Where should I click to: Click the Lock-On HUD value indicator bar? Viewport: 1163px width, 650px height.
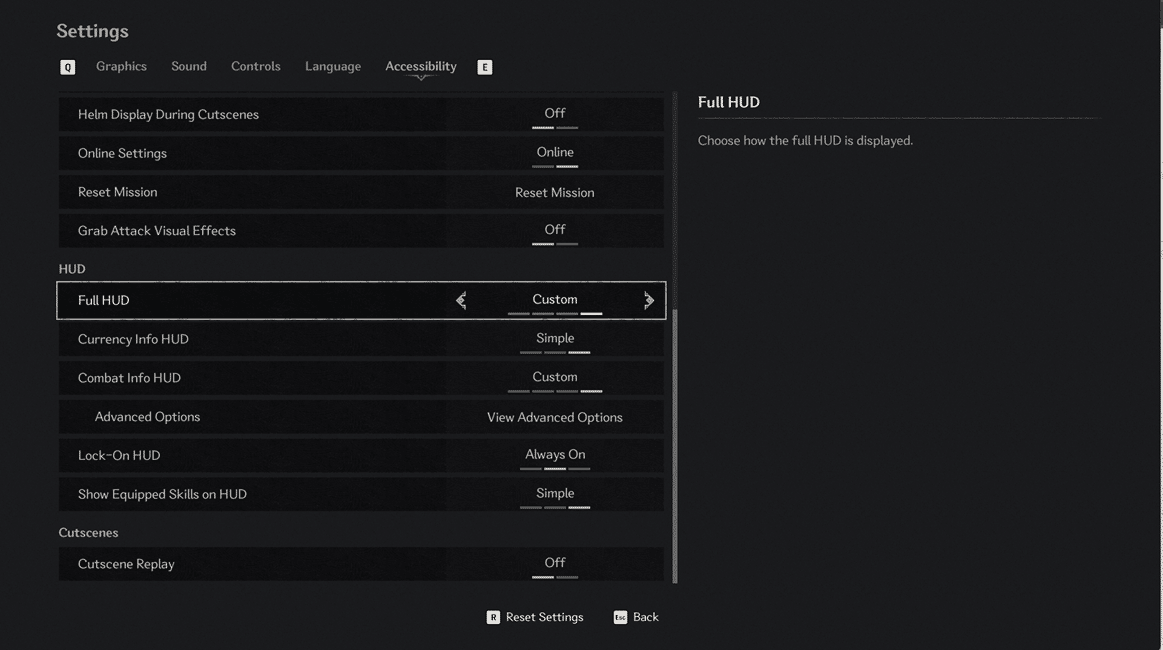(555, 469)
